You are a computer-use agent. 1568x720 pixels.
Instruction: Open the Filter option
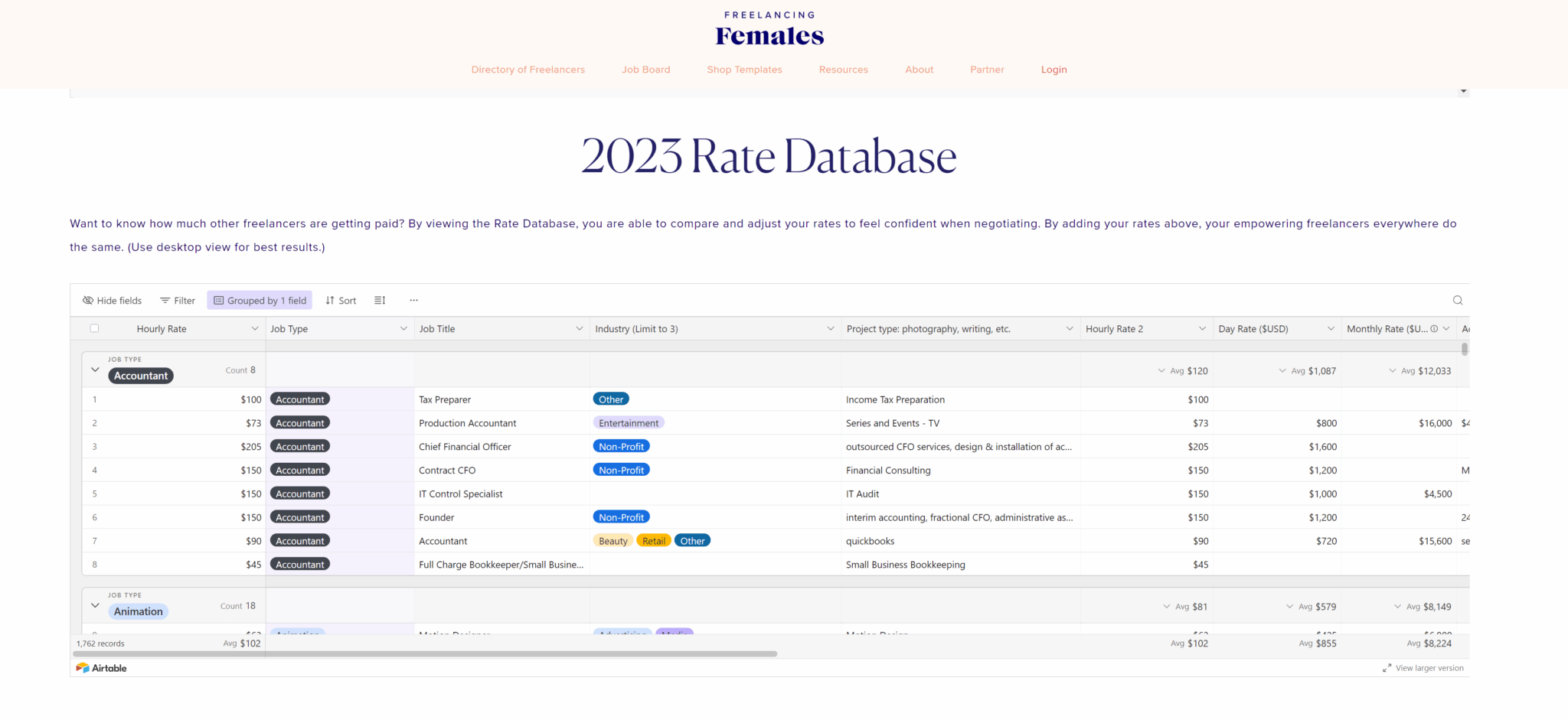point(178,301)
